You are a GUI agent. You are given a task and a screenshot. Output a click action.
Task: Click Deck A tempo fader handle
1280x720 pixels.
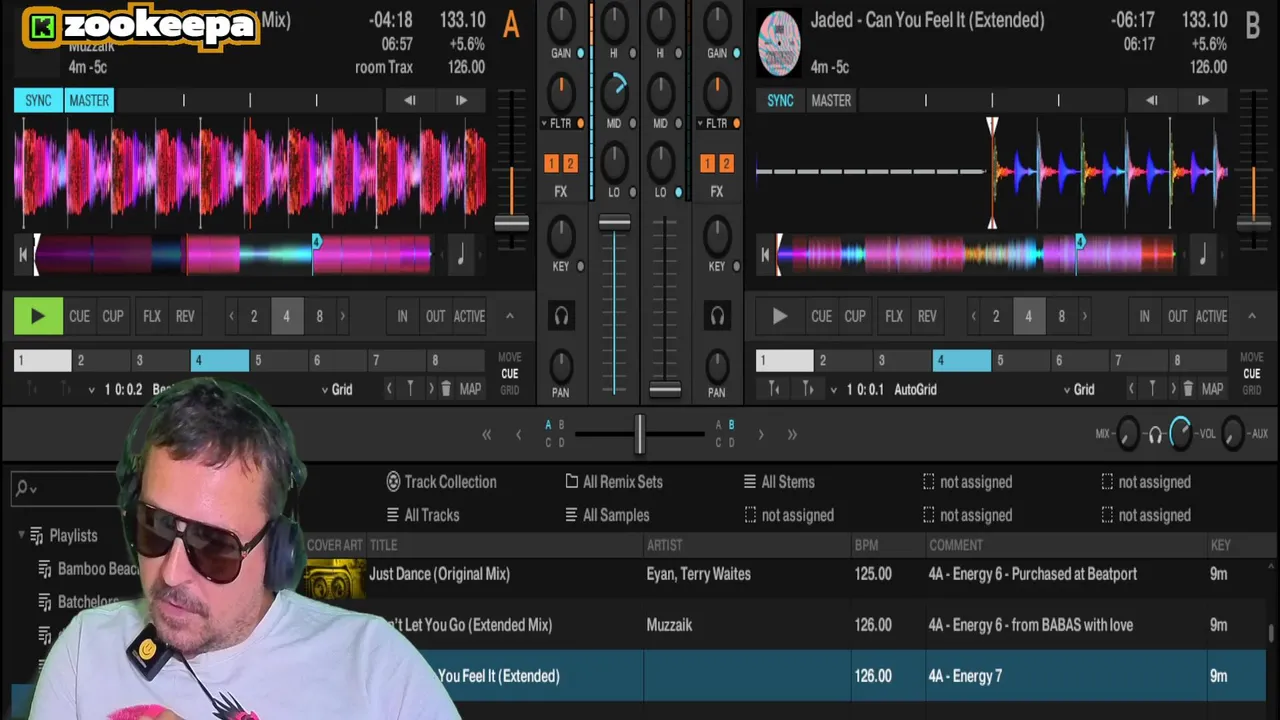511,223
